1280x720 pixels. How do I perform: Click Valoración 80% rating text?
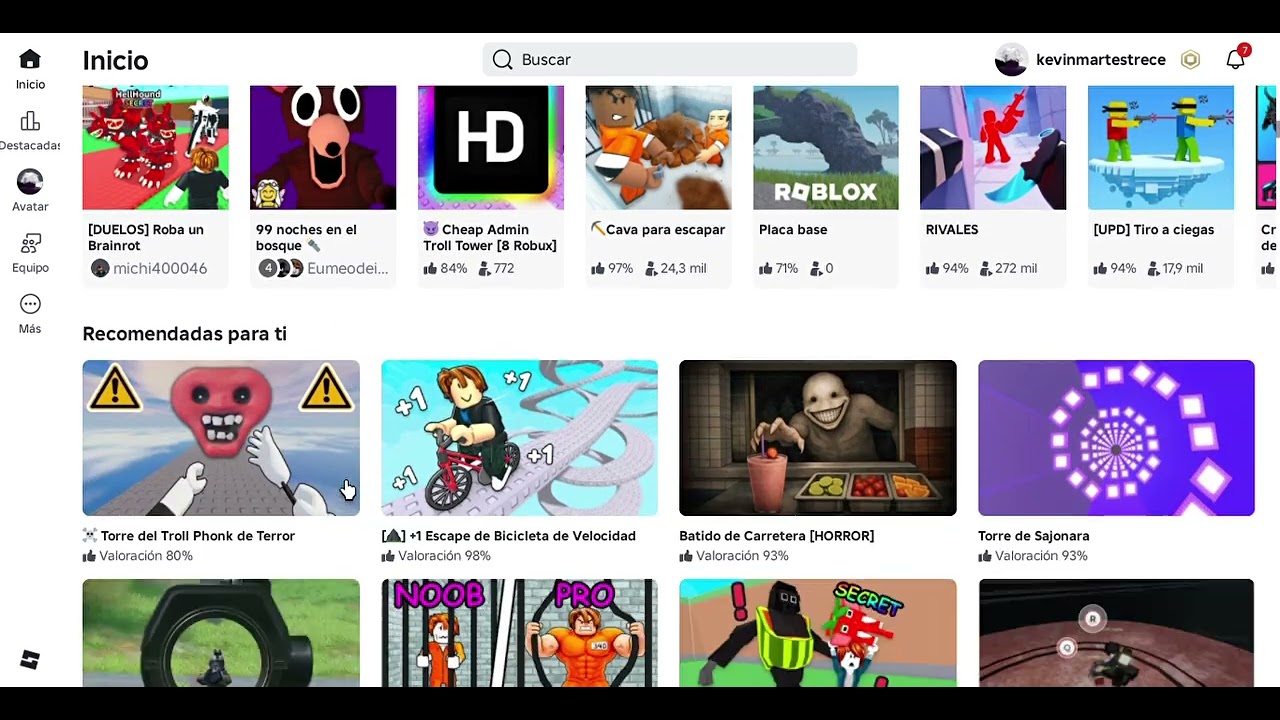click(146, 556)
